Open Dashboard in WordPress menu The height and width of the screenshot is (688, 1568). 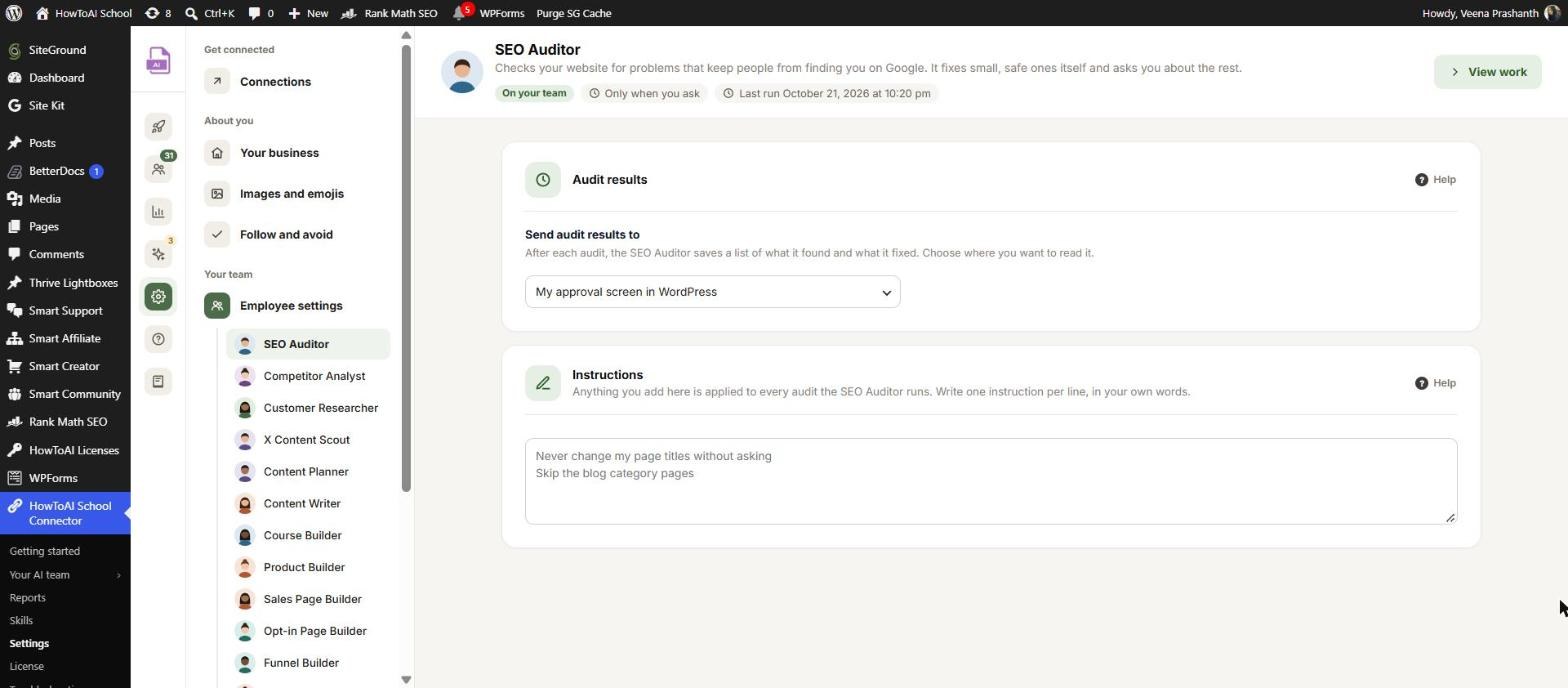tap(65, 78)
